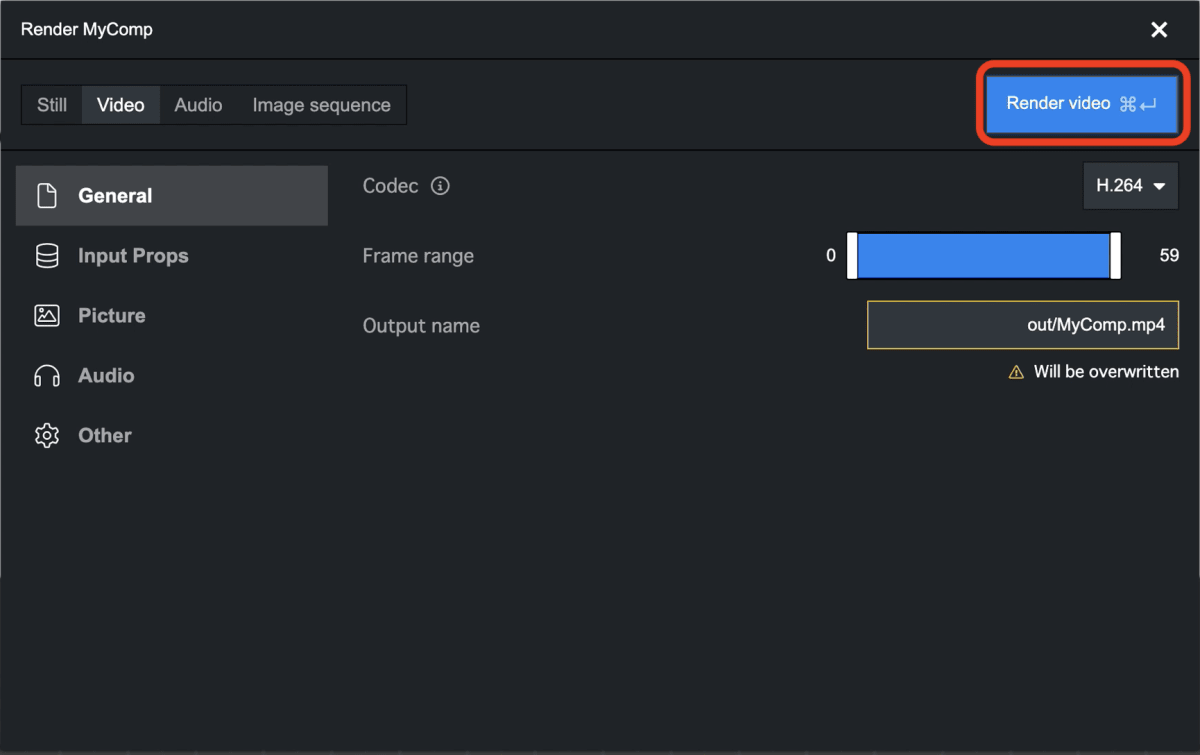Open the H.264 codec dropdown
Viewport: 1200px width, 755px height.
click(1130, 186)
